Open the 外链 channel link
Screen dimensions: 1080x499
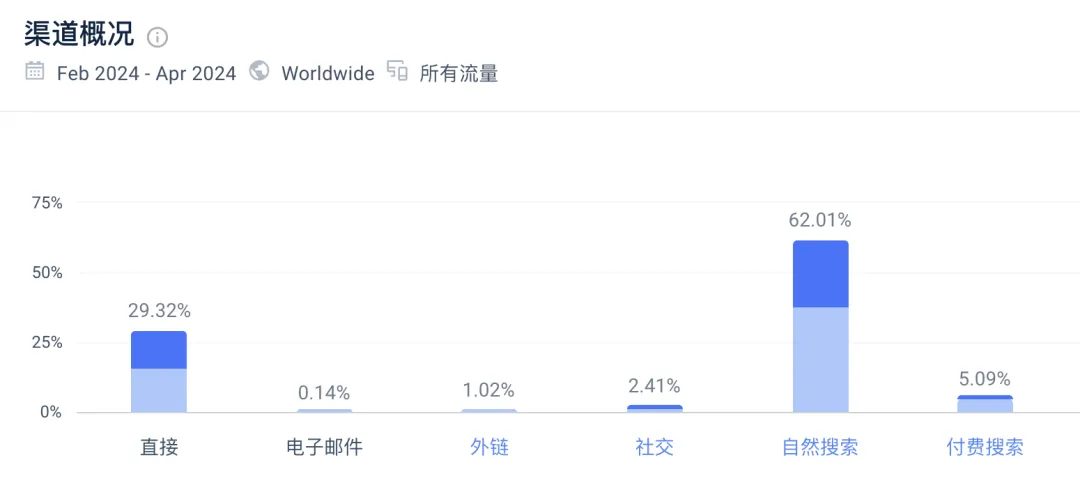click(490, 447)
